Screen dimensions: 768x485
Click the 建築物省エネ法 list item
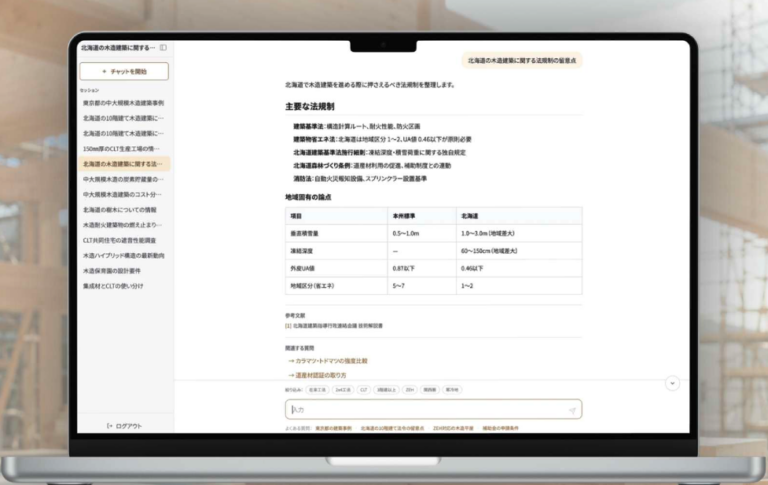pos(382,139)
